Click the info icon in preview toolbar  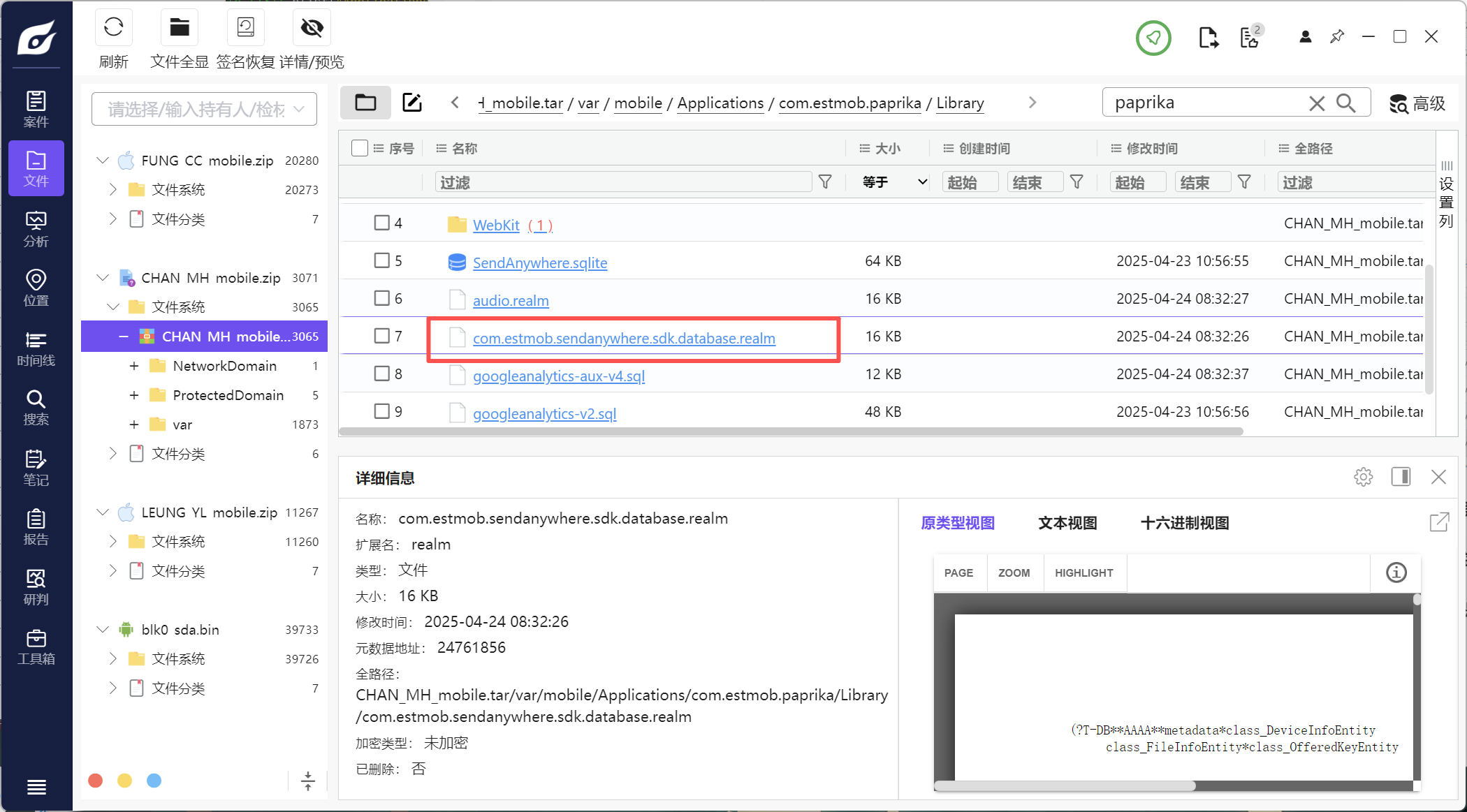click(1396, 573)
